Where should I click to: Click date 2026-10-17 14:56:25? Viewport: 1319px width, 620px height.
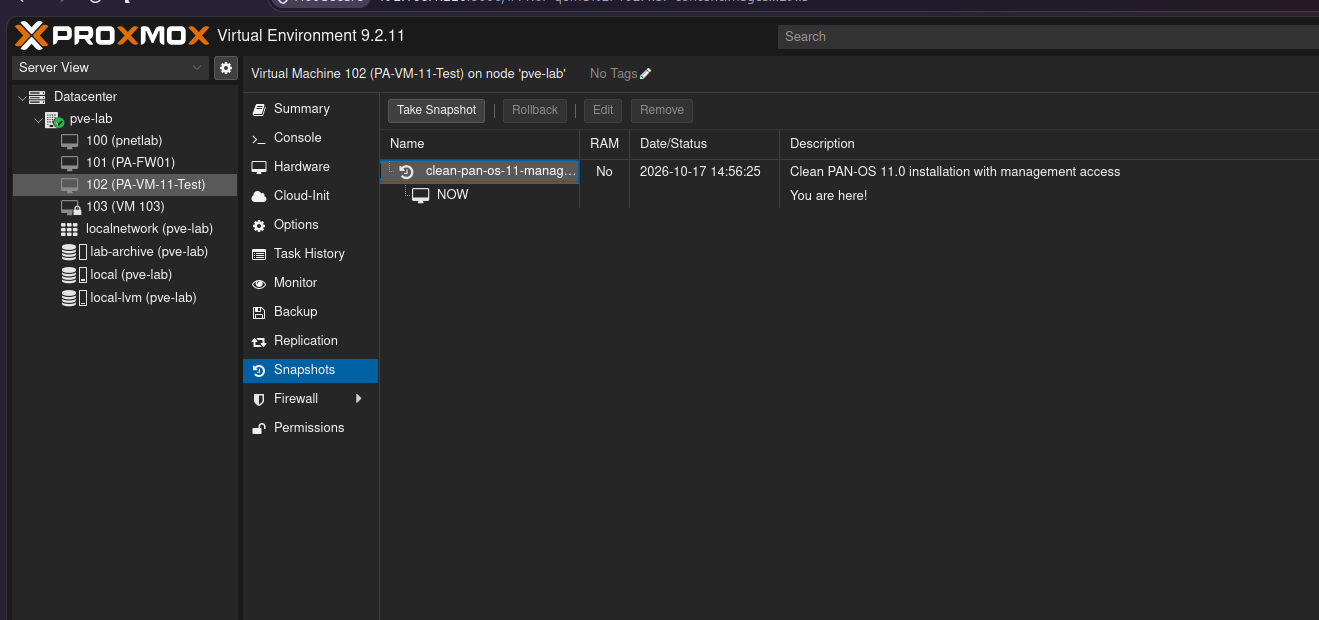(x=700, y=172)
